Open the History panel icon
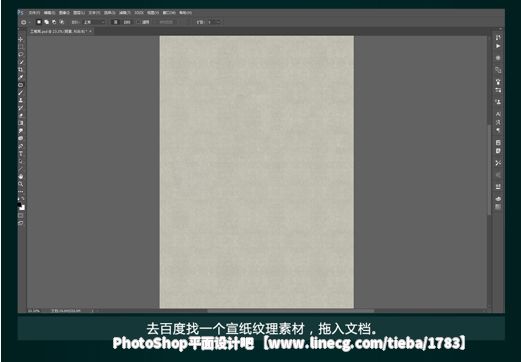Image resolution: width=521 pixels, height=362 pixels. tap(498, 38)
